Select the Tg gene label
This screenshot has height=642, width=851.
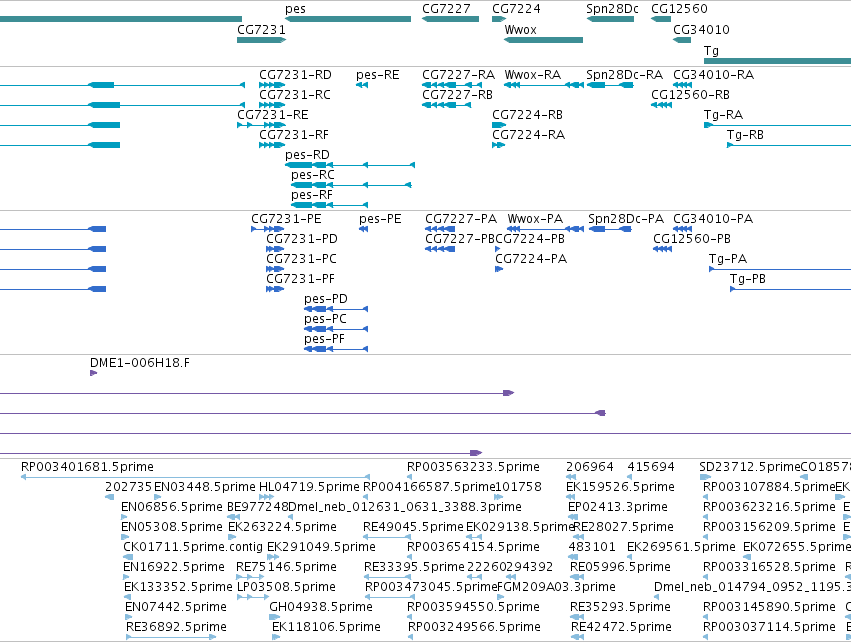711,51
